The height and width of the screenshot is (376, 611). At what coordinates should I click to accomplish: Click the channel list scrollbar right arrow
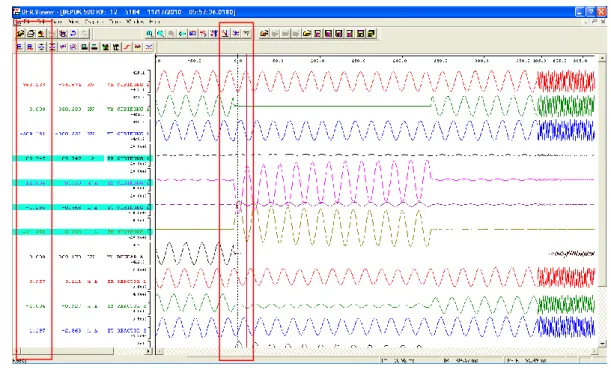[148, 351]
